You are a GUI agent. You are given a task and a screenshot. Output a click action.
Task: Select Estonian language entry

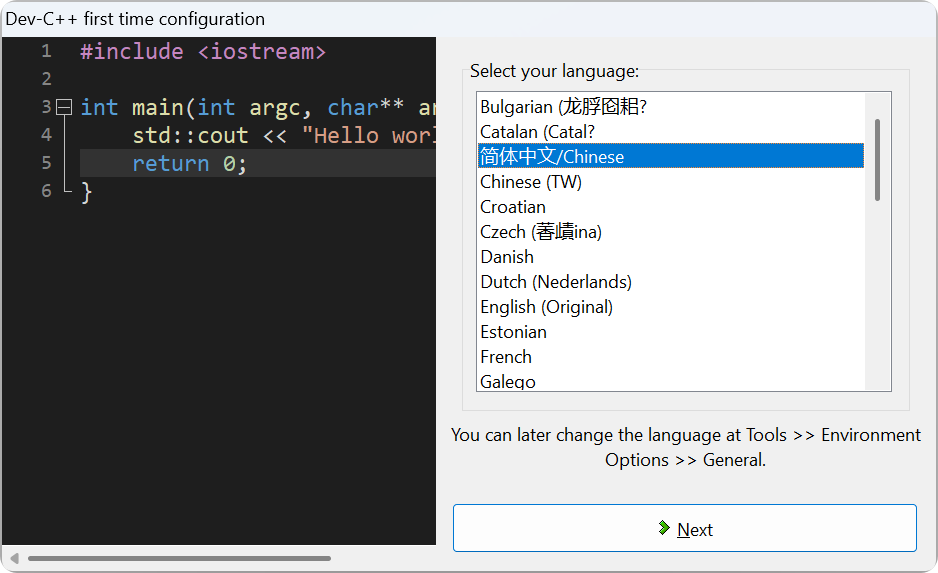pyautogui.click(x=671, y=332)
